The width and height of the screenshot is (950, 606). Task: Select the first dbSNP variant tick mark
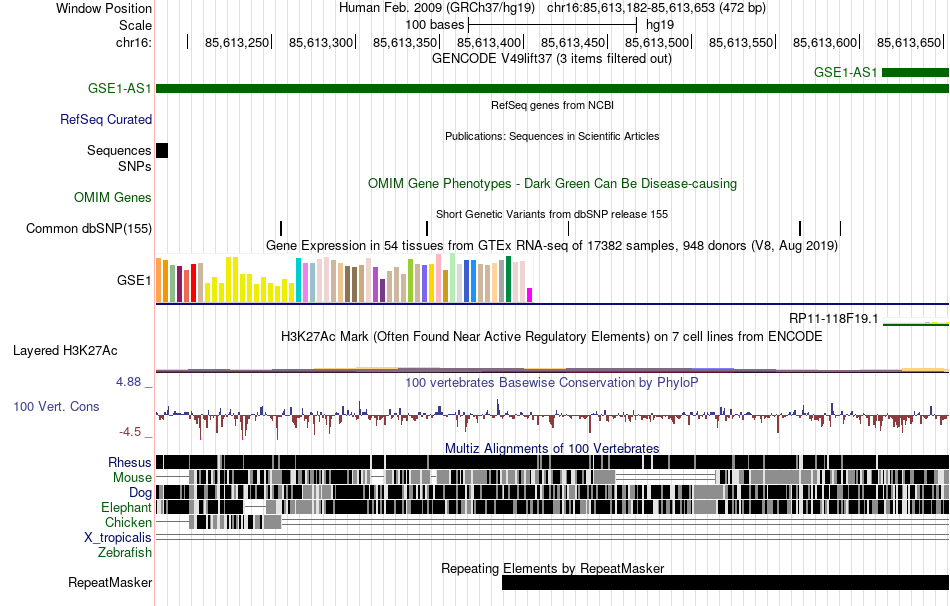coord(281,228)
